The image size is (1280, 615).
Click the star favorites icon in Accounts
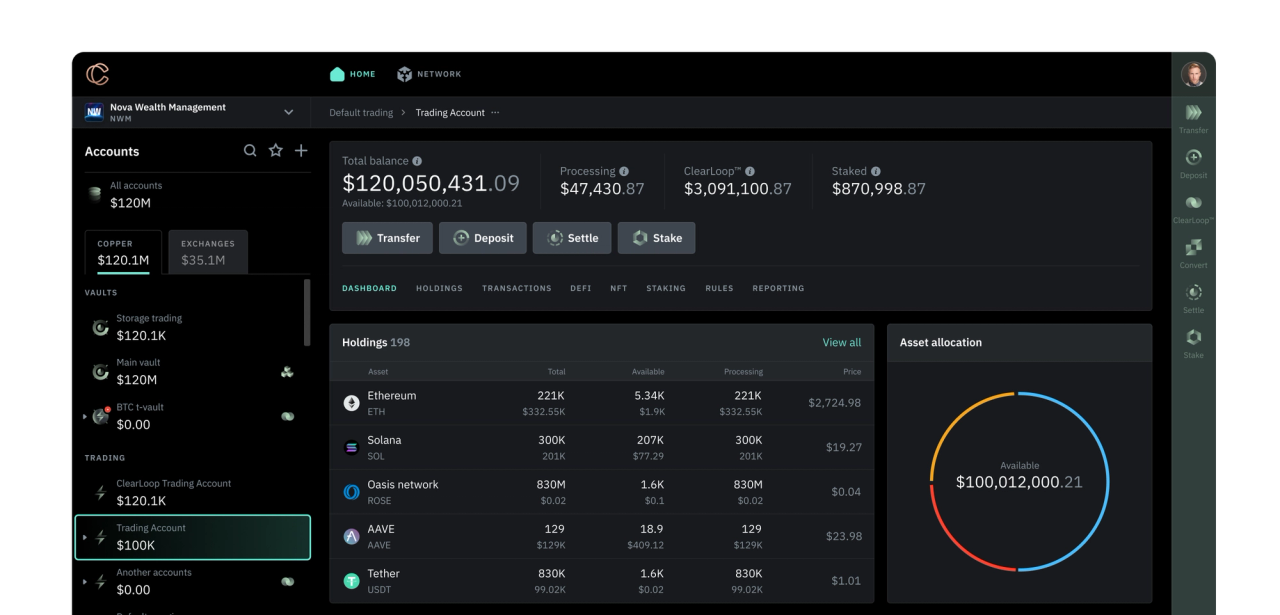[276, 151]
